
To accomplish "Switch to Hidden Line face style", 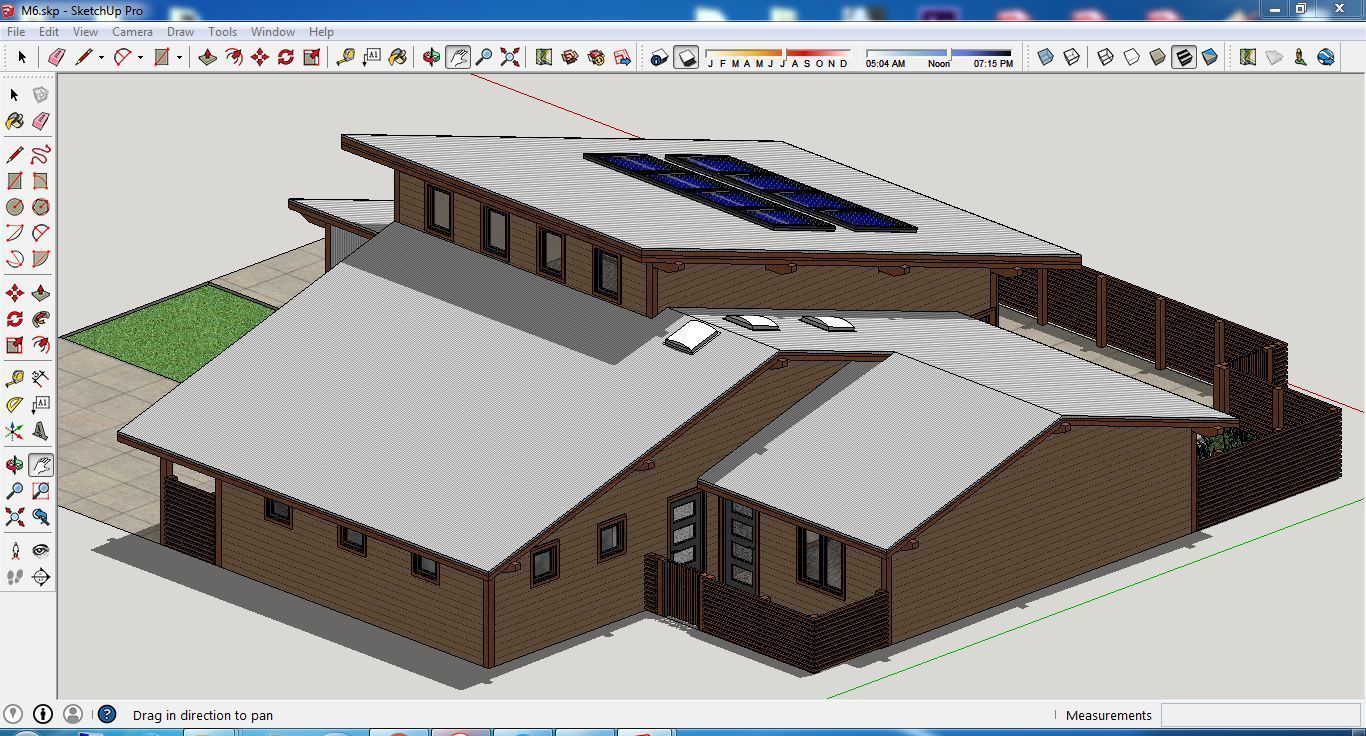I will (x=1132, y=57).
